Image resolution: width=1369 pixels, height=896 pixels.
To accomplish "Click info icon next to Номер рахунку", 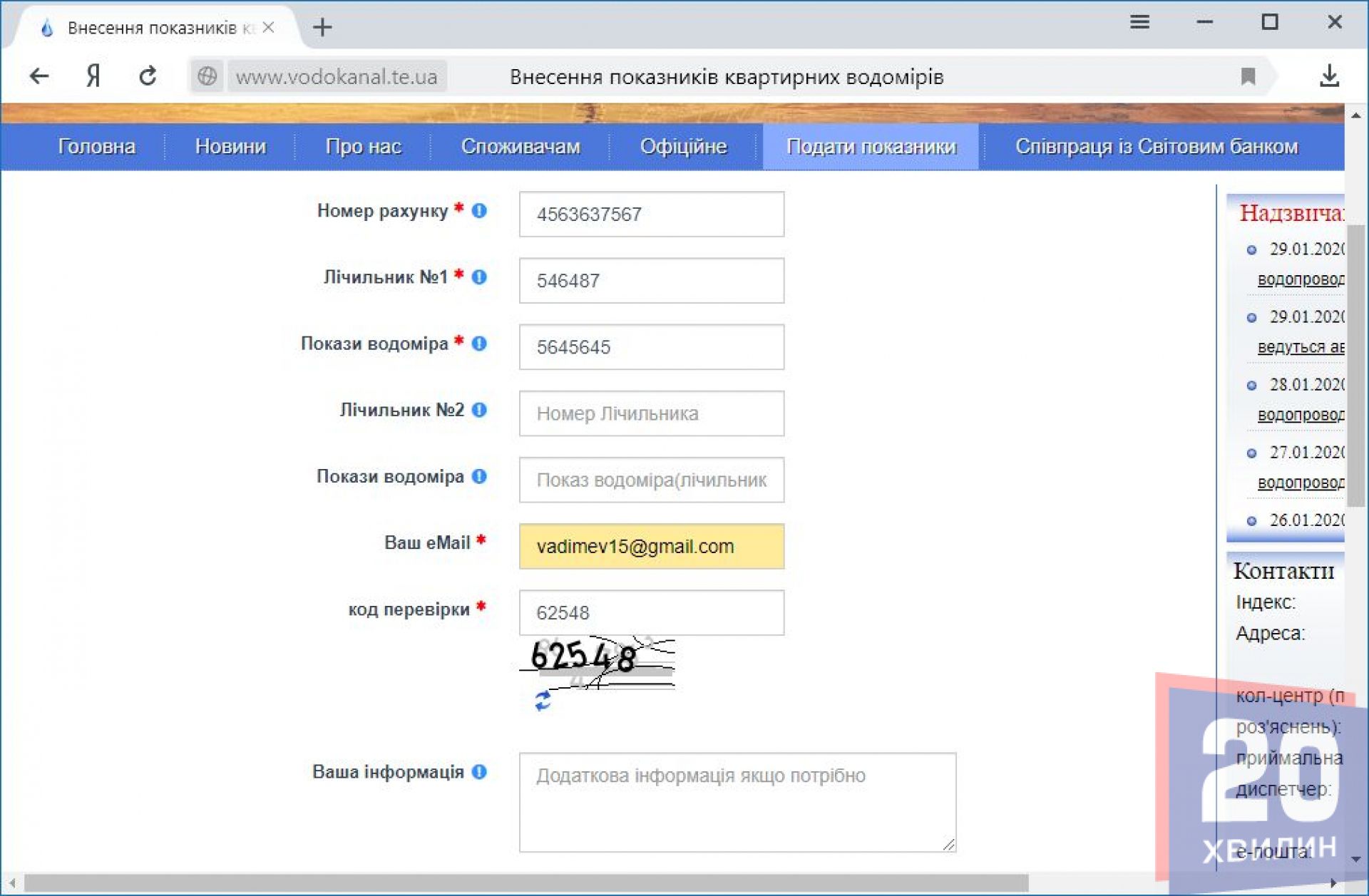I will click(479, 211).
